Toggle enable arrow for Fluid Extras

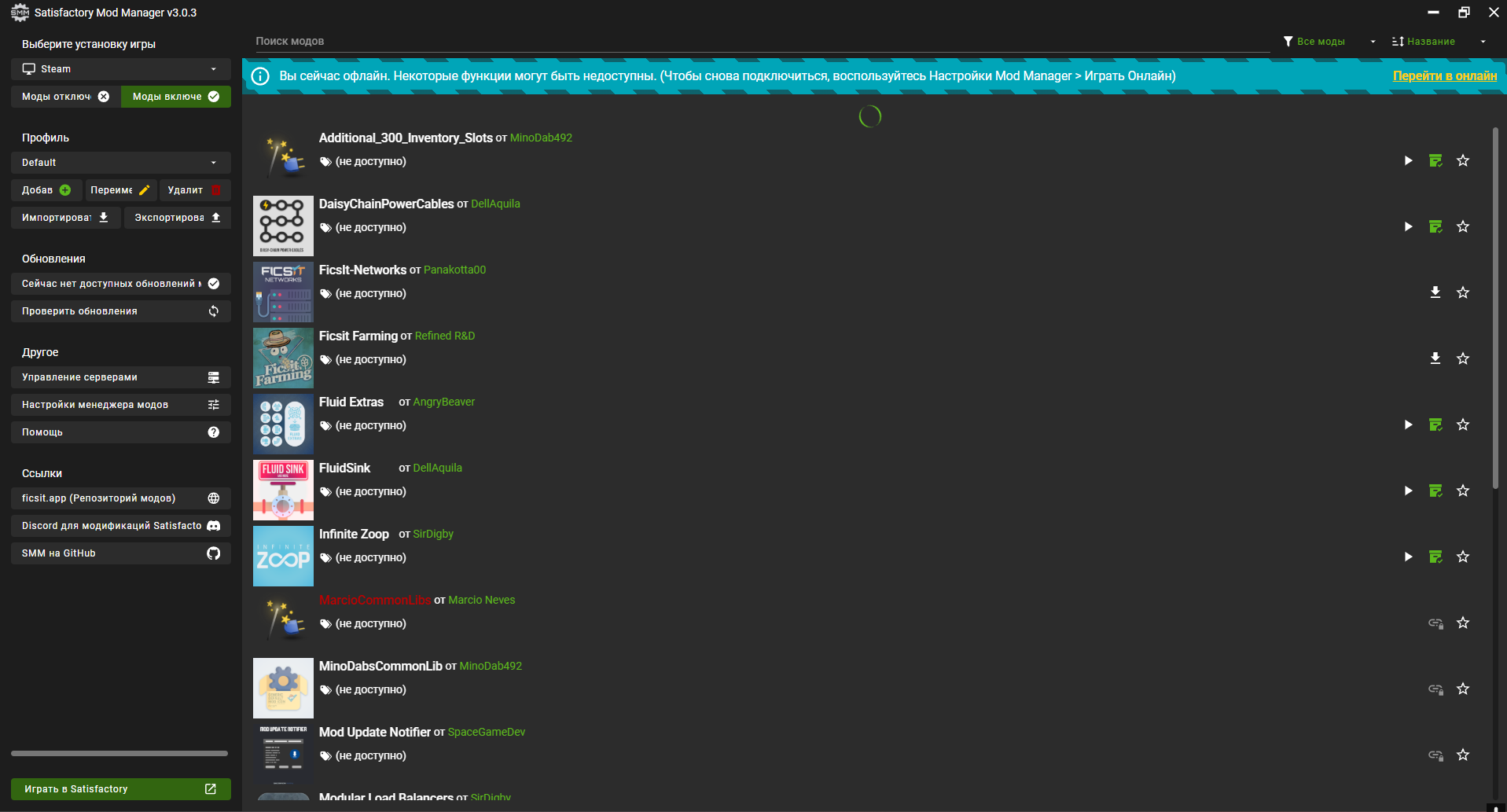click(1408, 424)
